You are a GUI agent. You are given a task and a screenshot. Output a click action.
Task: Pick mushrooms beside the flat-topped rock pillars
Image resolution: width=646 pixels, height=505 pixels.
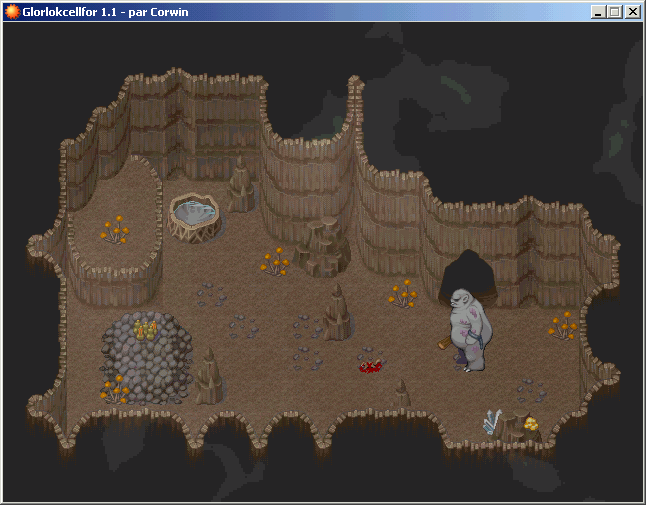(x=275, y=261)
